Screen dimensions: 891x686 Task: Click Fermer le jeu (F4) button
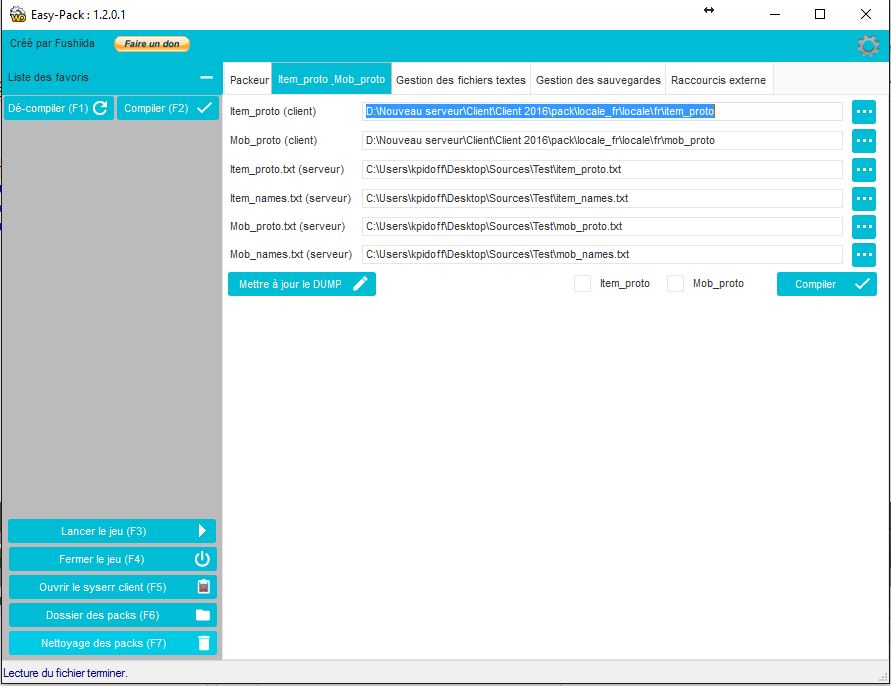(112, 559)
